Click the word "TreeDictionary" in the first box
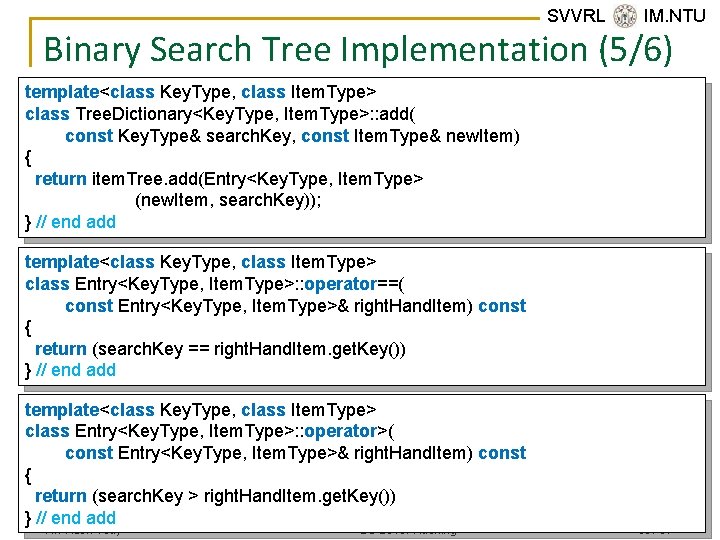Screen dimensions: 720x540 click(x=133, y=114)
